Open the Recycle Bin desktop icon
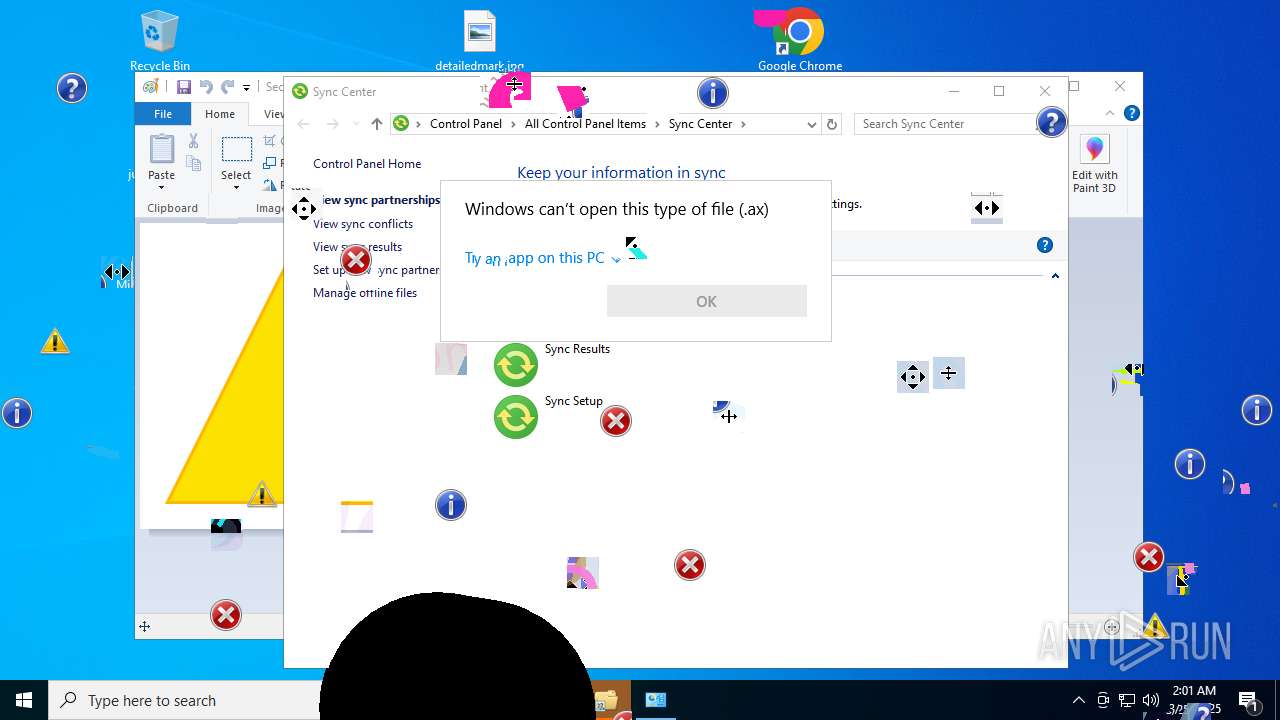1280x720 pixels. (159, 40)
